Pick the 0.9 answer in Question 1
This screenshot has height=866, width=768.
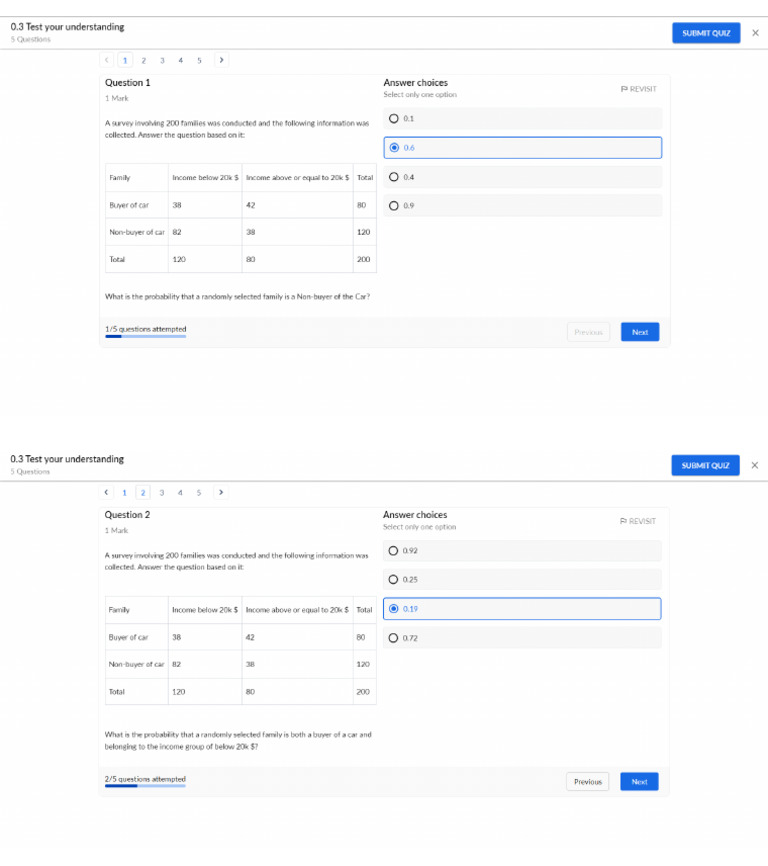pyautogui.click(x=394, y=206)
